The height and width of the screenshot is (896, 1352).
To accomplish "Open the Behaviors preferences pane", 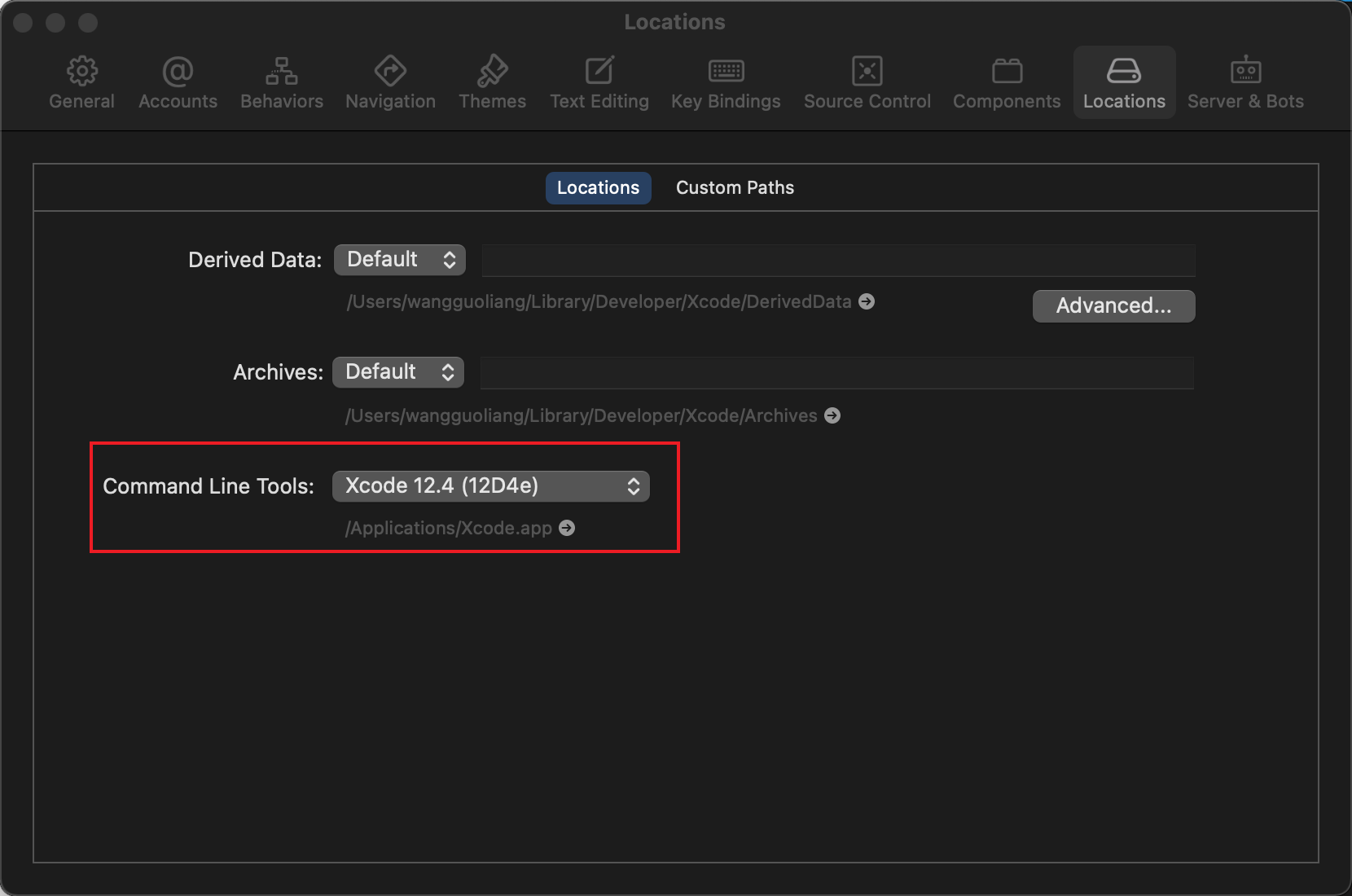I will tap(282, 81).
